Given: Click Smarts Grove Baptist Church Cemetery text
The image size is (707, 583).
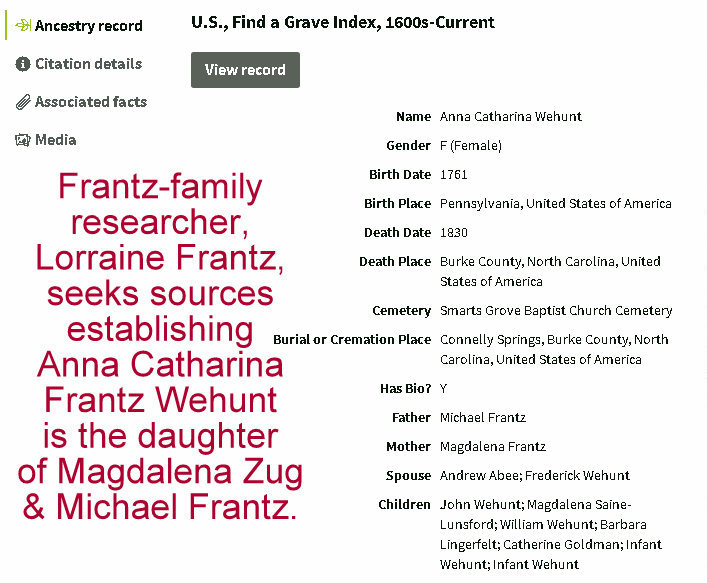Looking at the screenshot, I should [555, 311].
